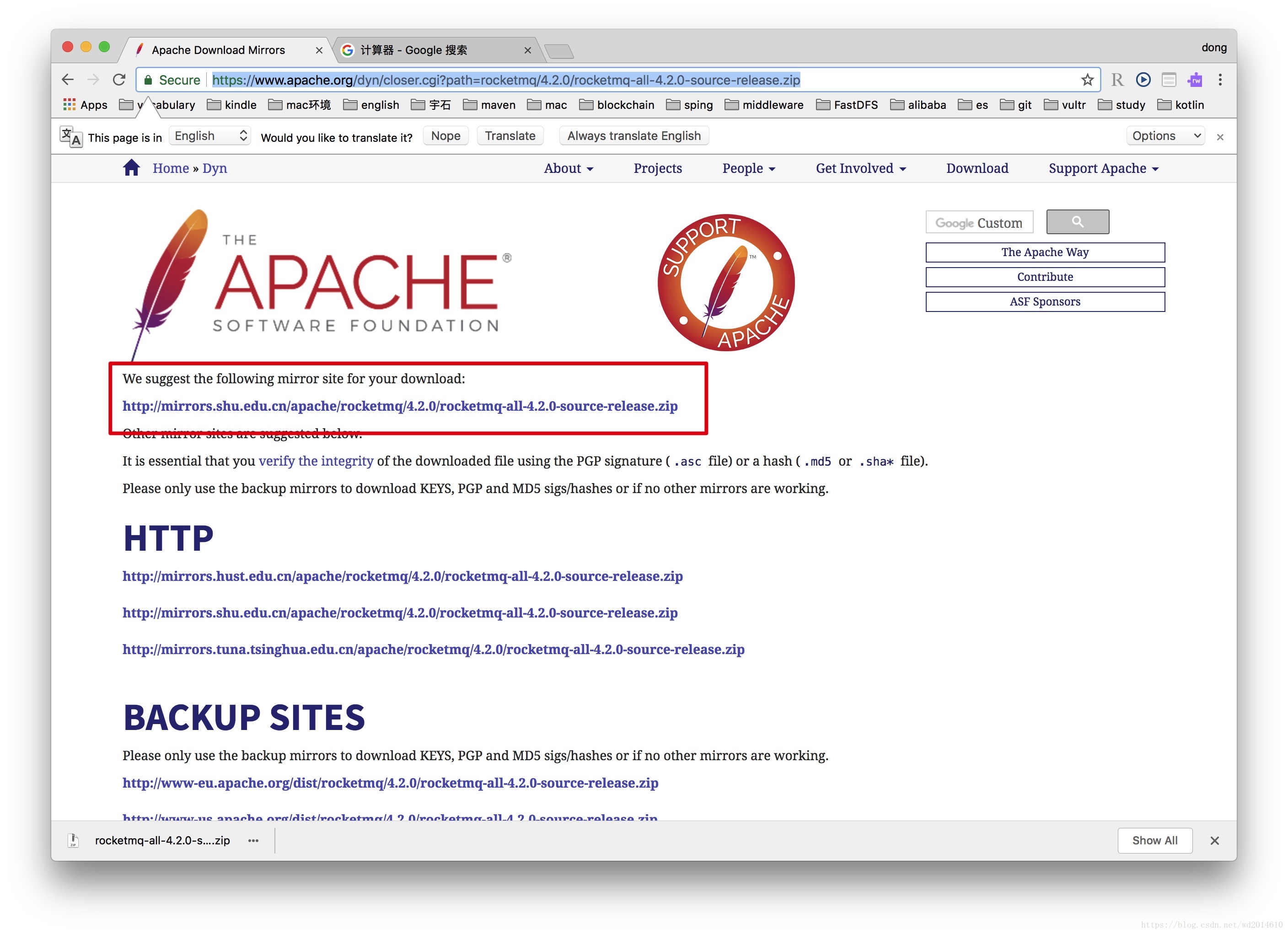
Task: Click the Secure padlock indicator
Action: pos(172,80)
